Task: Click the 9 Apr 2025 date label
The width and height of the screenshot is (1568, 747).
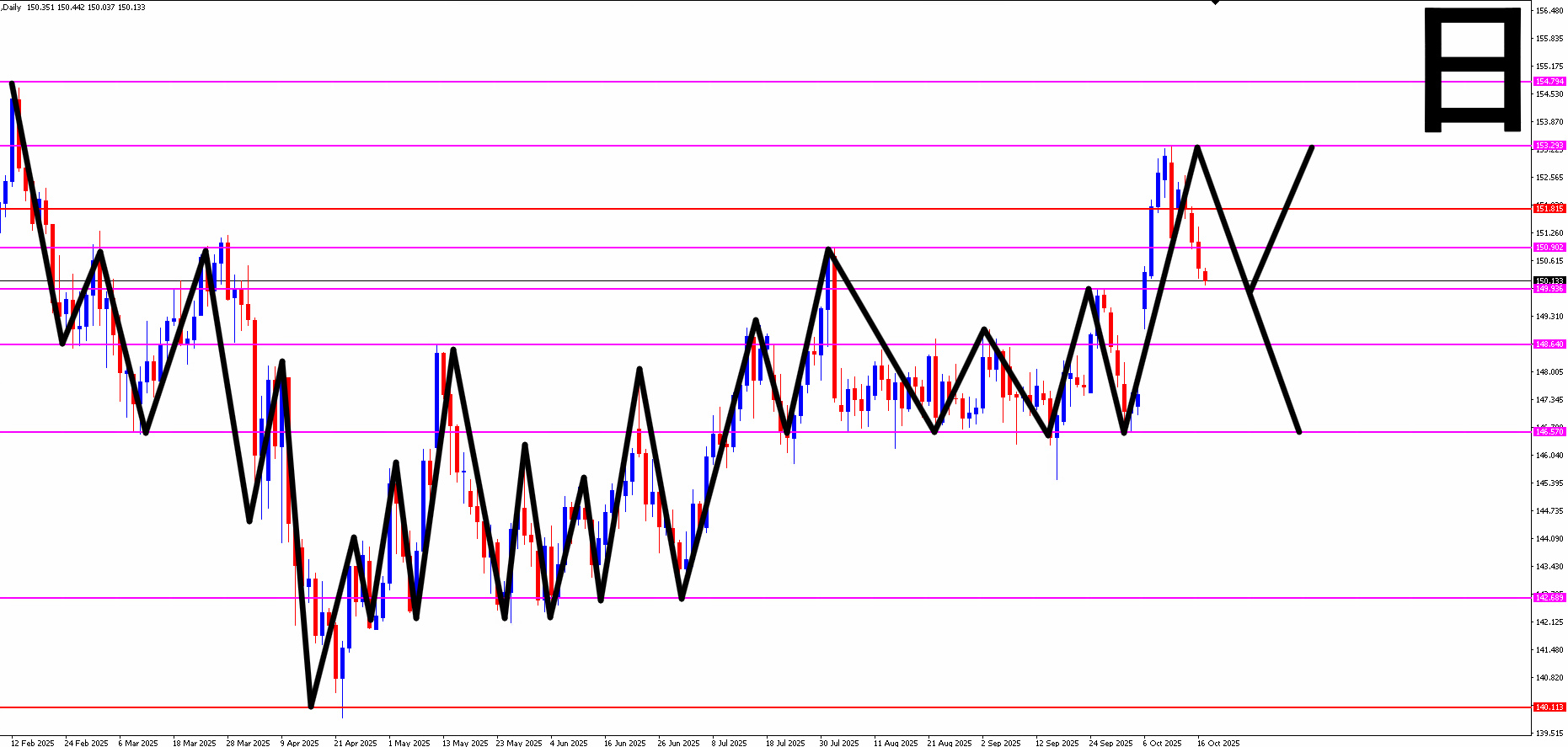Action: (x=299, y=743)
